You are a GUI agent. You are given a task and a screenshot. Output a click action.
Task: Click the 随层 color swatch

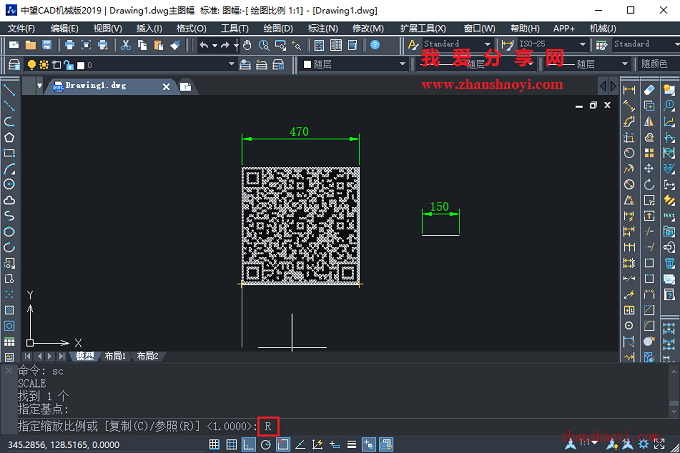[x=307, y=65]
